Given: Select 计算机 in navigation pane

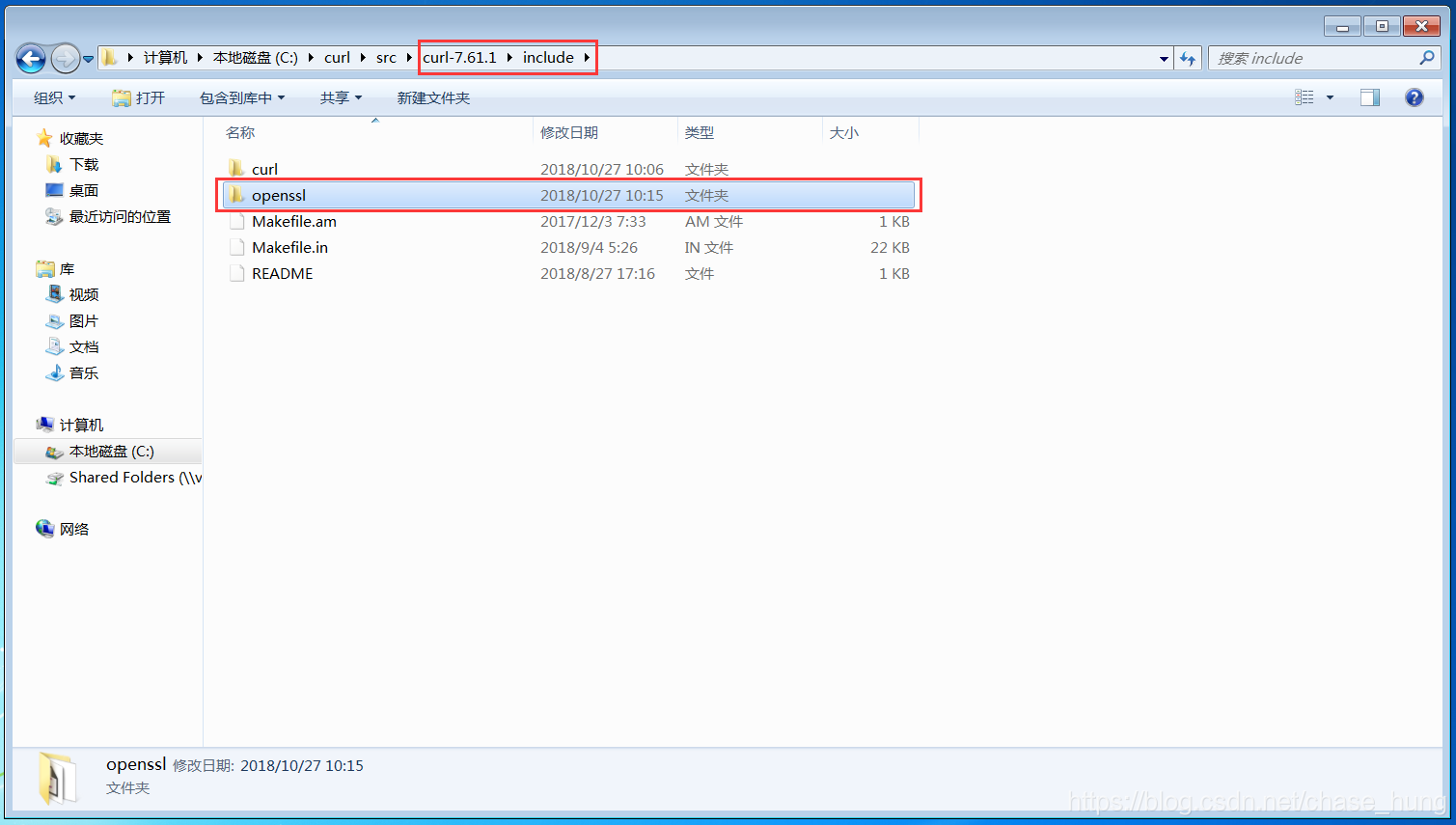Looking at the screenshot, I should pos(81,425).
